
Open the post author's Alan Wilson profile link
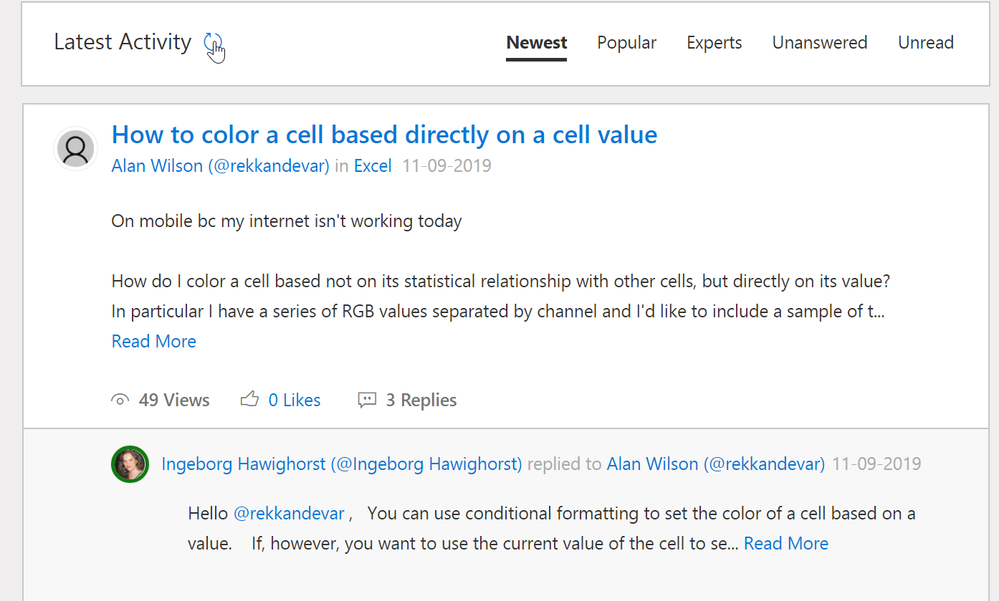220,166
